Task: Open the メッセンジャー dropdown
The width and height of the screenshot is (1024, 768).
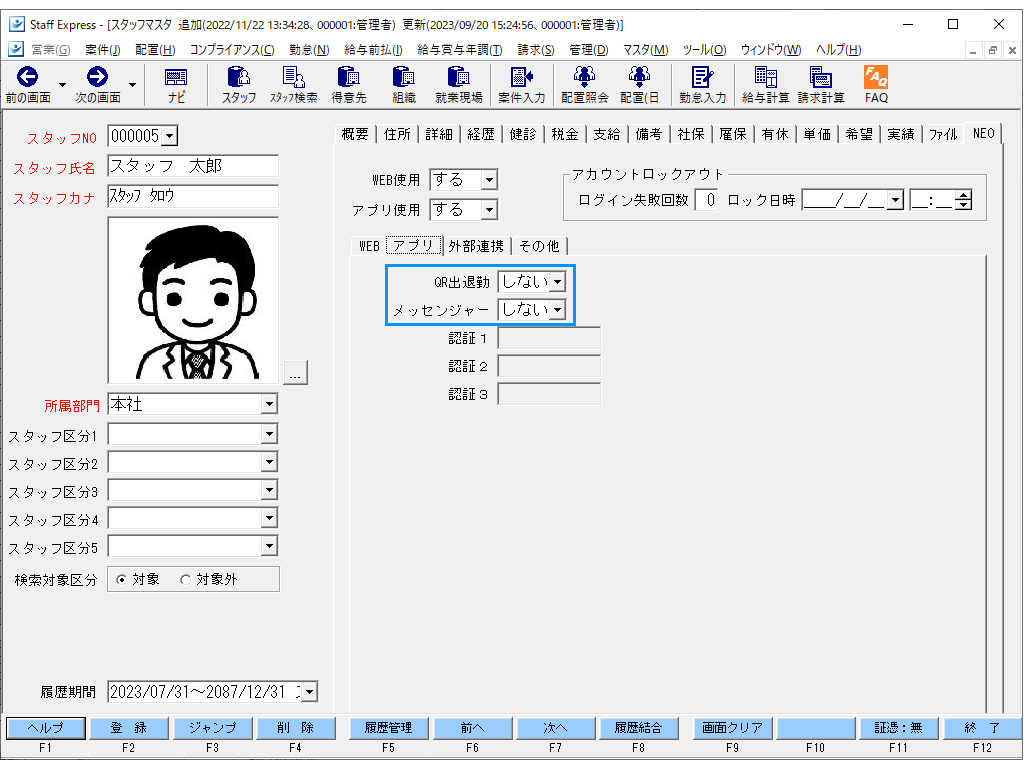Action: point(557,310)
